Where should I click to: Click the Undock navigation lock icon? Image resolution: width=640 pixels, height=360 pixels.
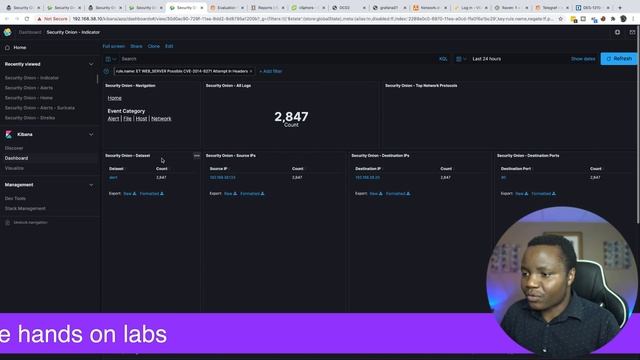7,222
